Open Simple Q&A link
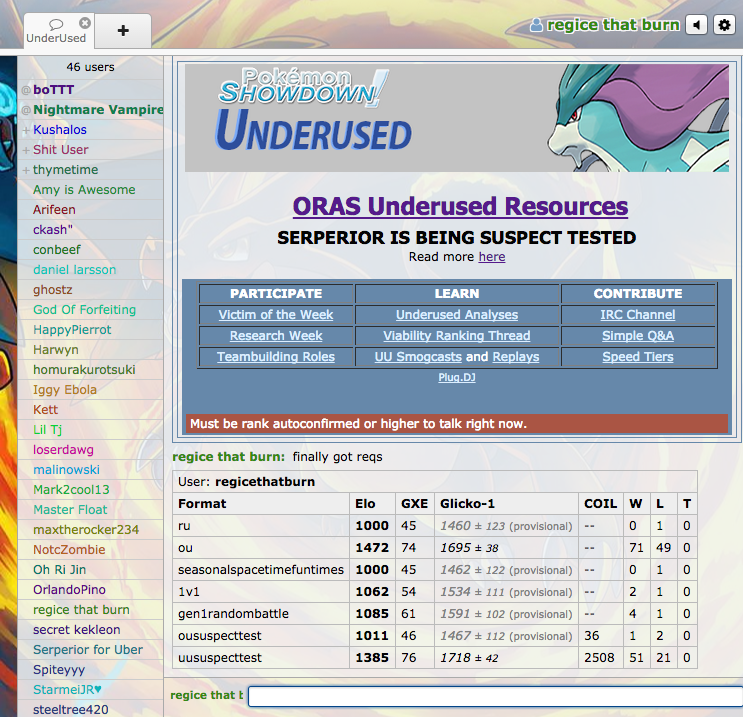The width and height of the screenshot is (743, 717). [x=638, y=336]
